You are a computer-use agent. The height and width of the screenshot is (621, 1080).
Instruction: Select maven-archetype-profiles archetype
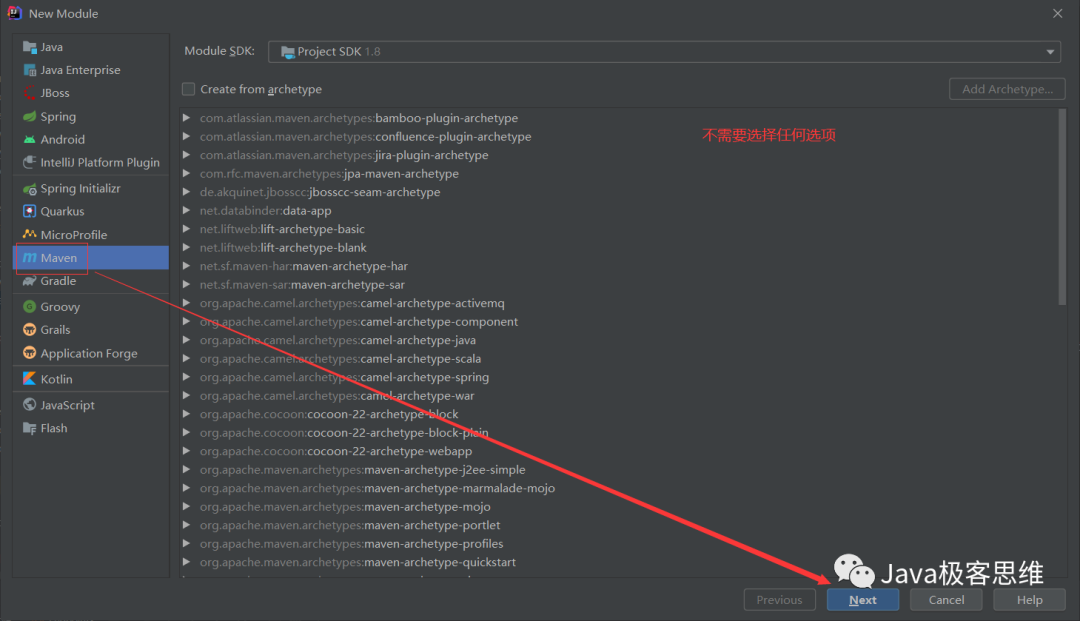(x=351, y=544)
